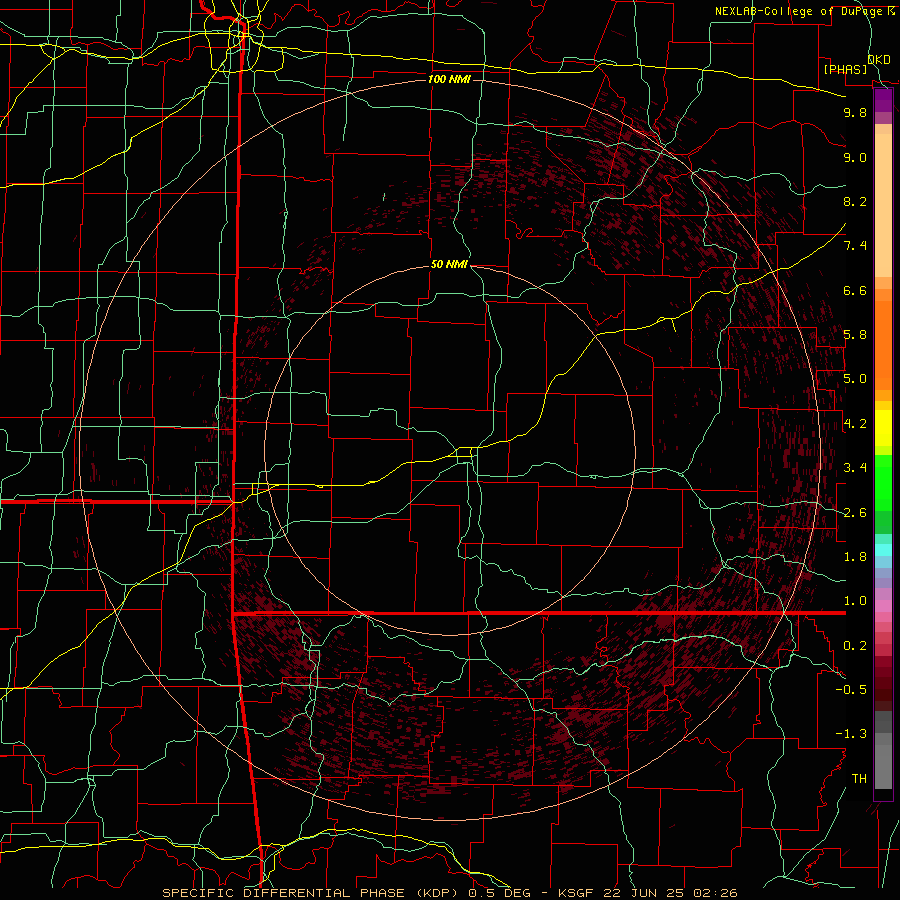Pick the gray segment near the TH label

click(883, 767)
